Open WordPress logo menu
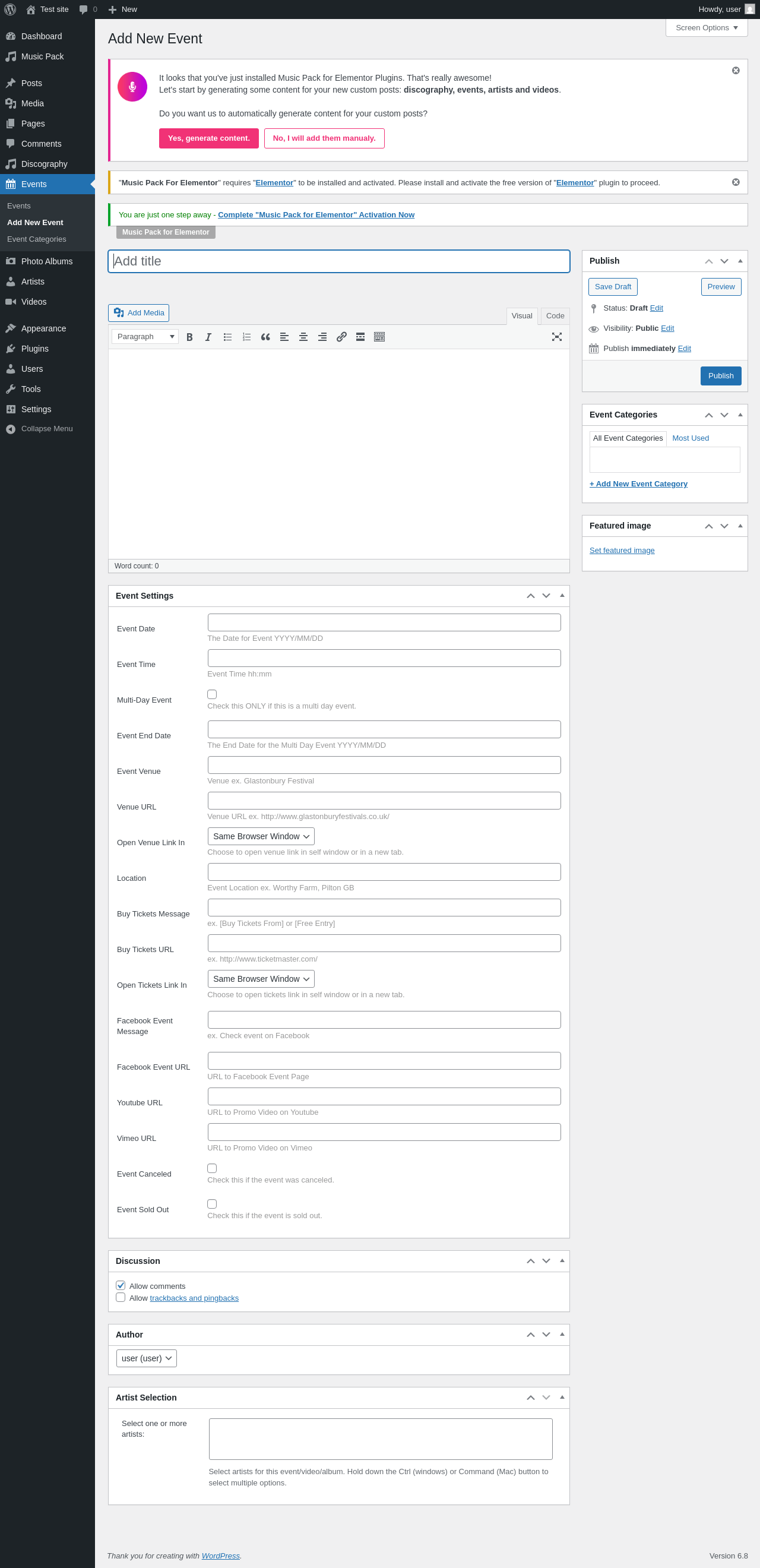Screen dimensions: 760x1568 click(x=9, y=9)
